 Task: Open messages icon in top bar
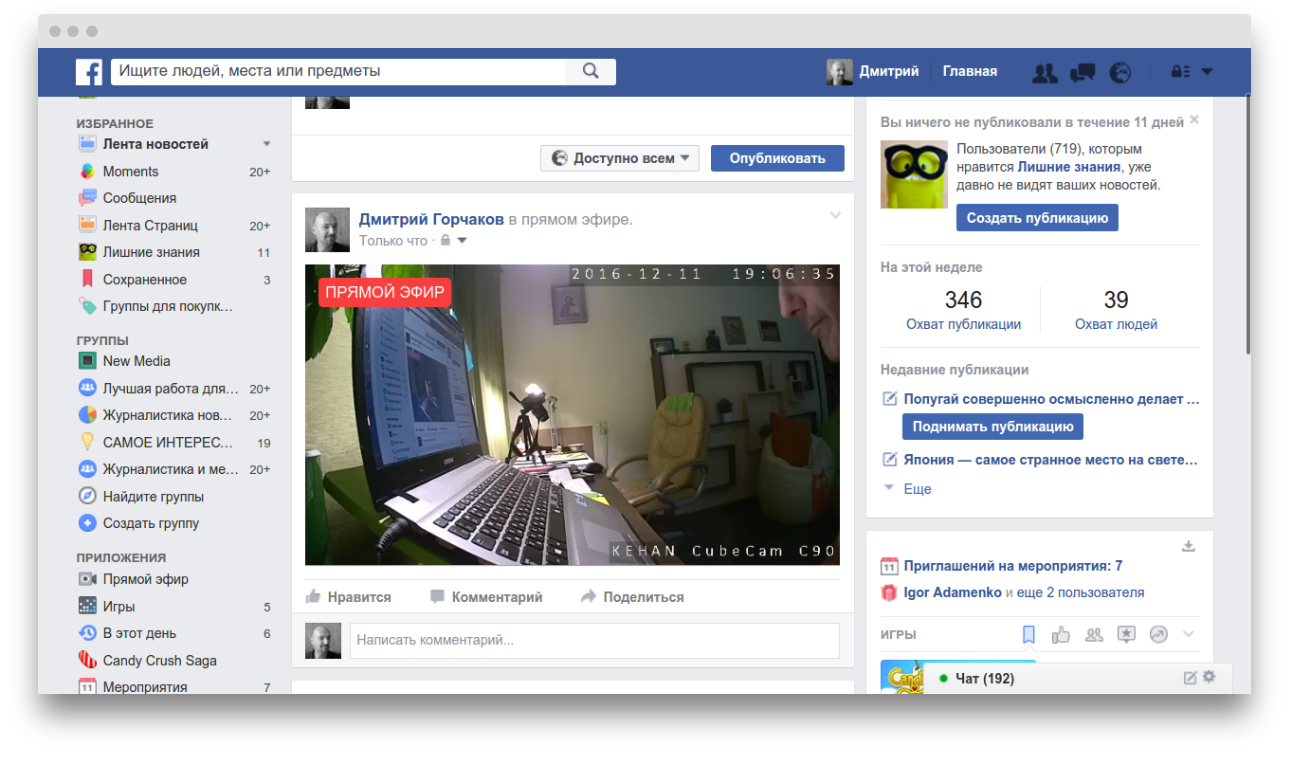tap(1082, 72)
